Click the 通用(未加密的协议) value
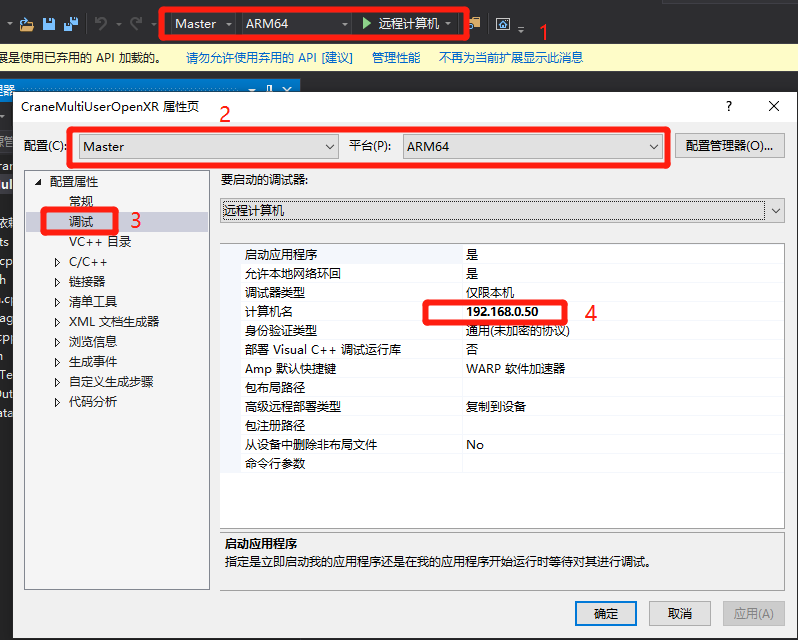The width and height of the screenshot is (798, 640). 518,331
